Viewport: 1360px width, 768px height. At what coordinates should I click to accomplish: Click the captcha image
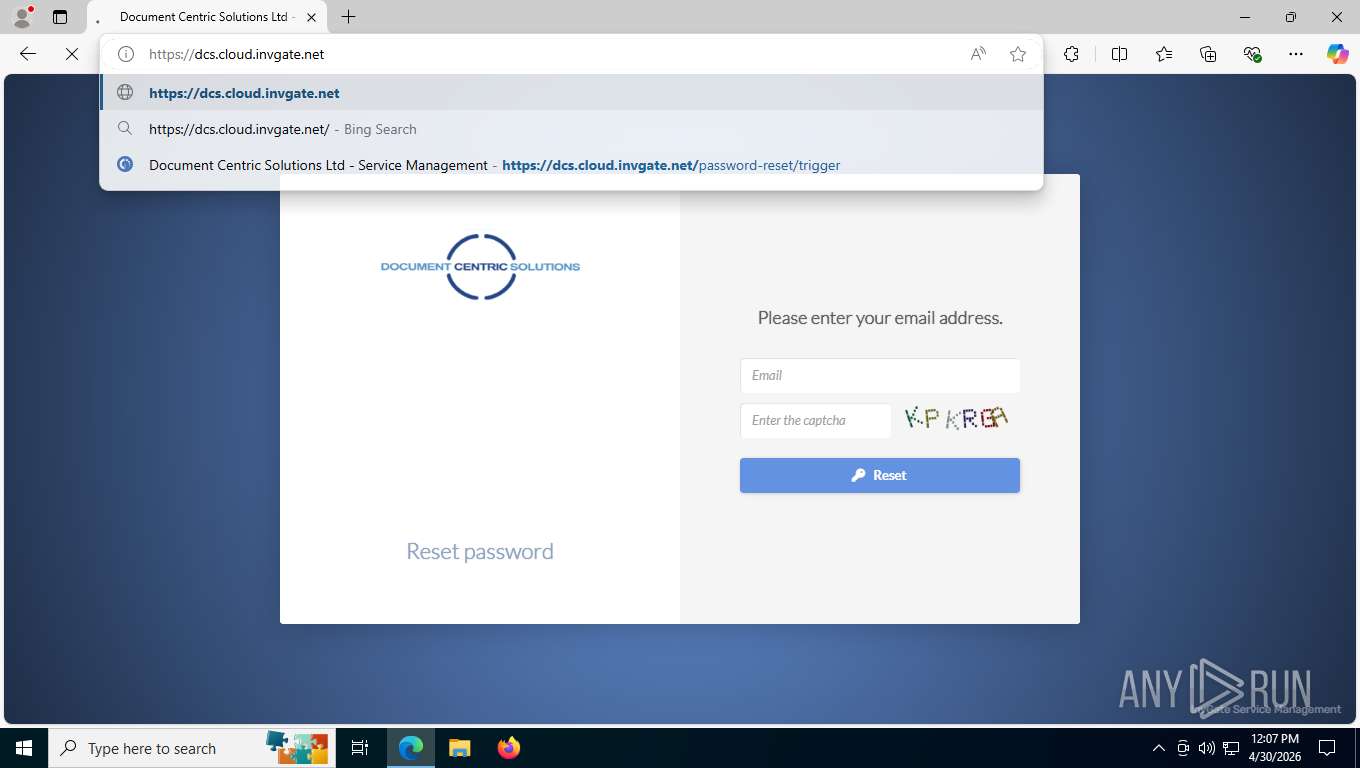956,419
